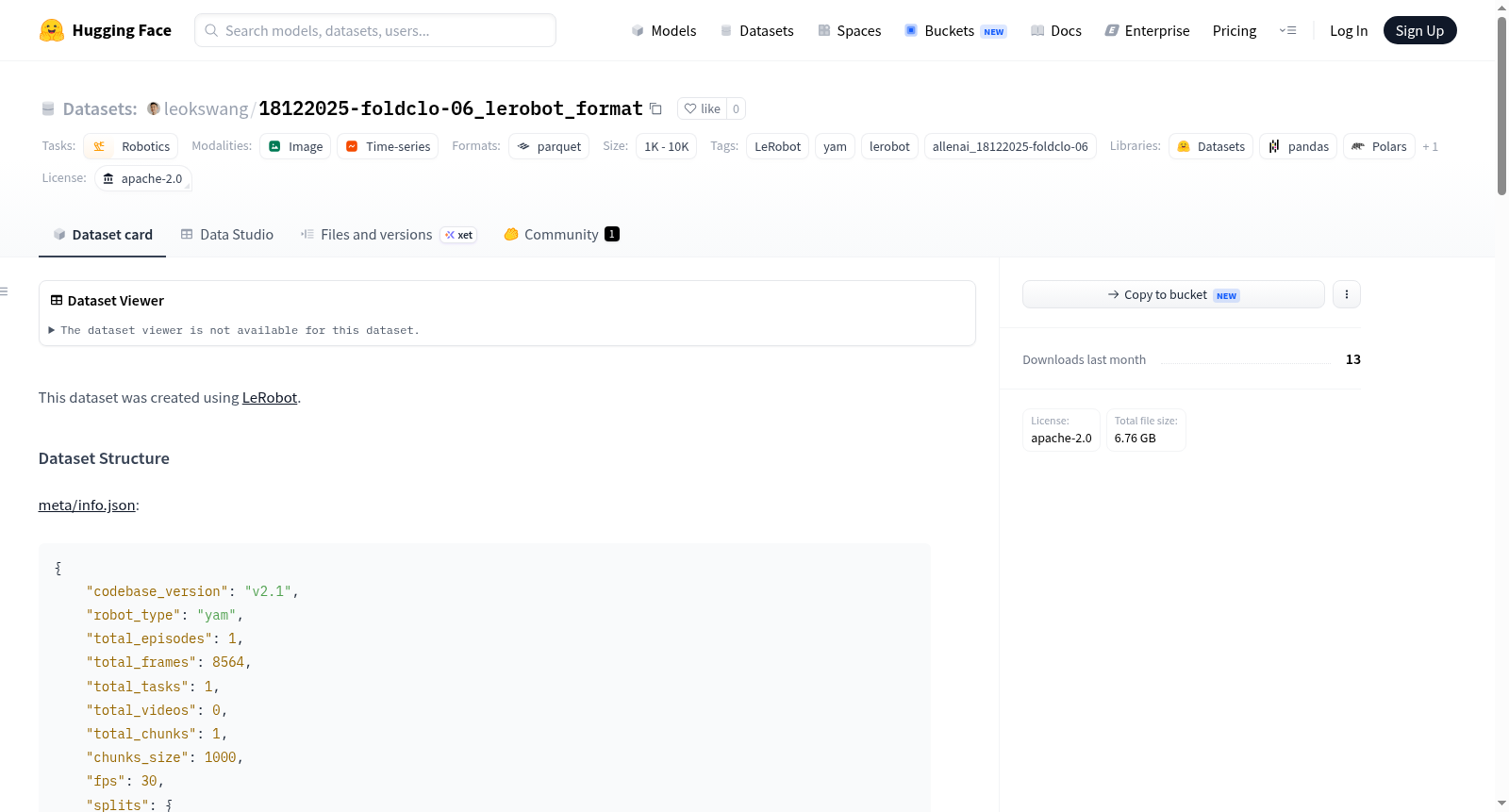This screenshot has height=812, width=1509.
Task: Click the allenai_18122025-foldclo-06 tag
Action: (1010, 146)
